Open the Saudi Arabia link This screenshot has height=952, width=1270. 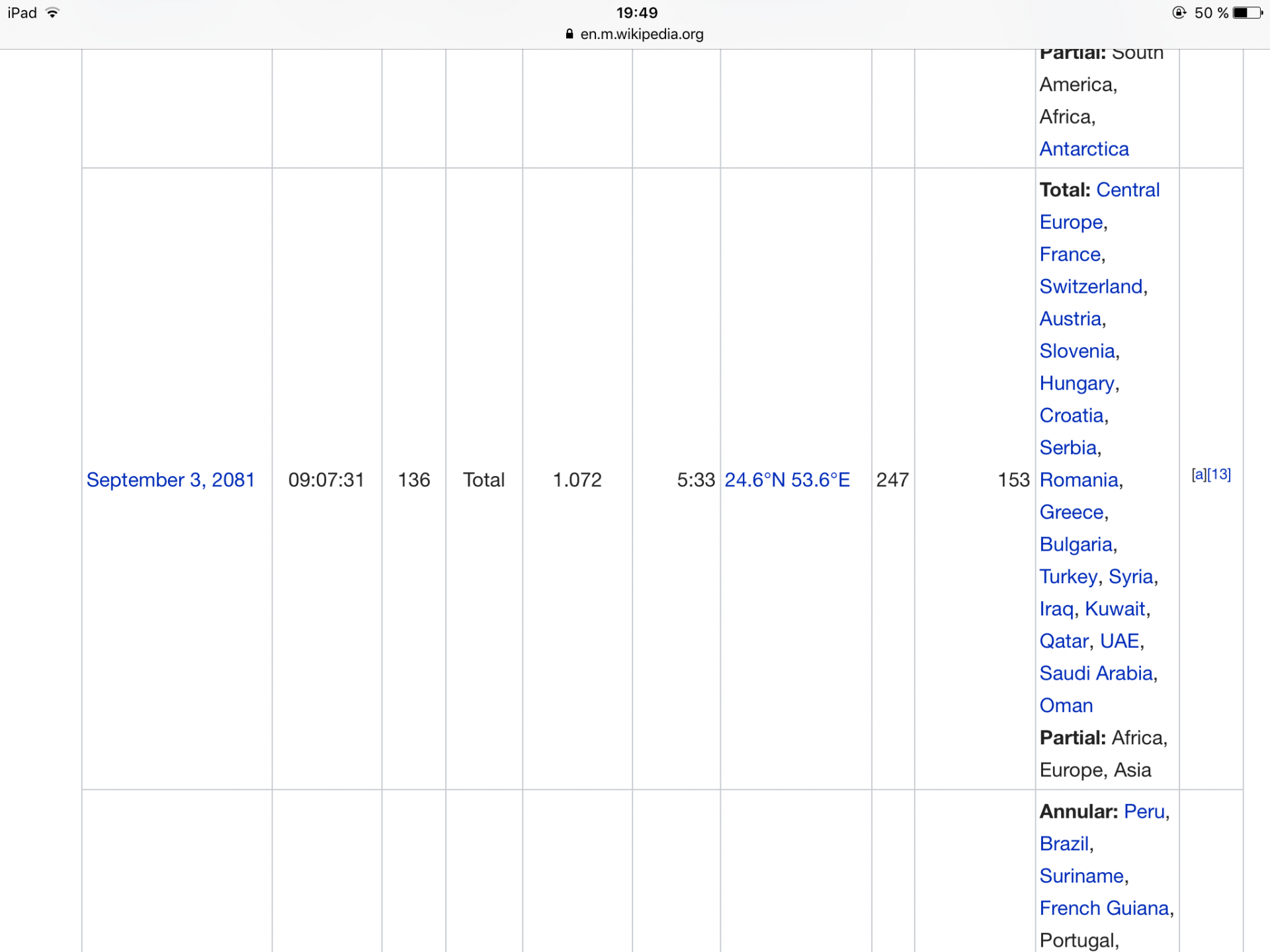(1096, 673)
